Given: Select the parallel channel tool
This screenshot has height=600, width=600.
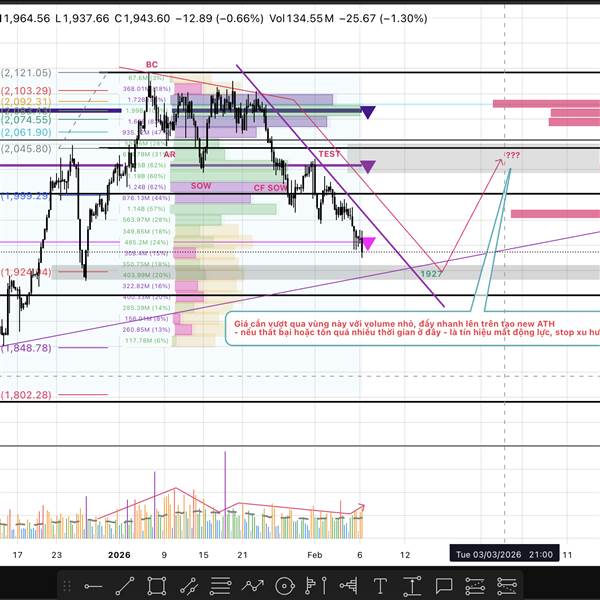Looking at the screenshot, I should coord(189,586).
